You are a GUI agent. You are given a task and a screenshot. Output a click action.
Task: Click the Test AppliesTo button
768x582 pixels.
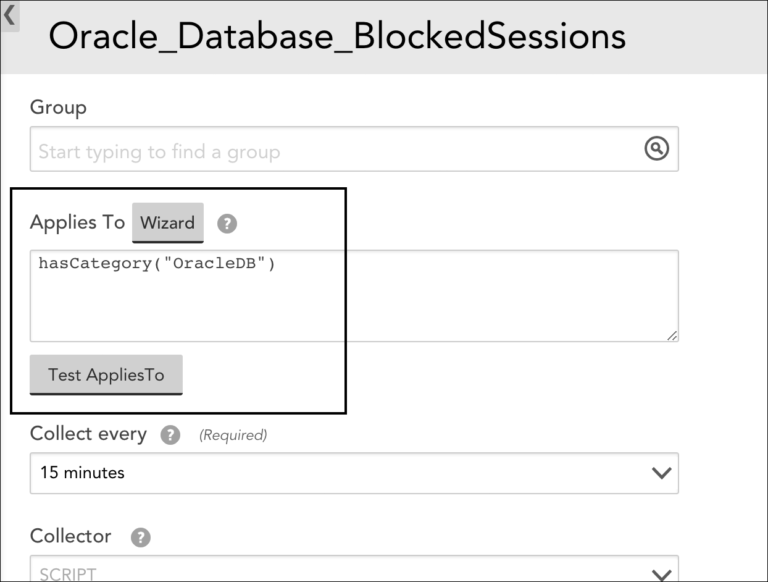coord(106,375)
